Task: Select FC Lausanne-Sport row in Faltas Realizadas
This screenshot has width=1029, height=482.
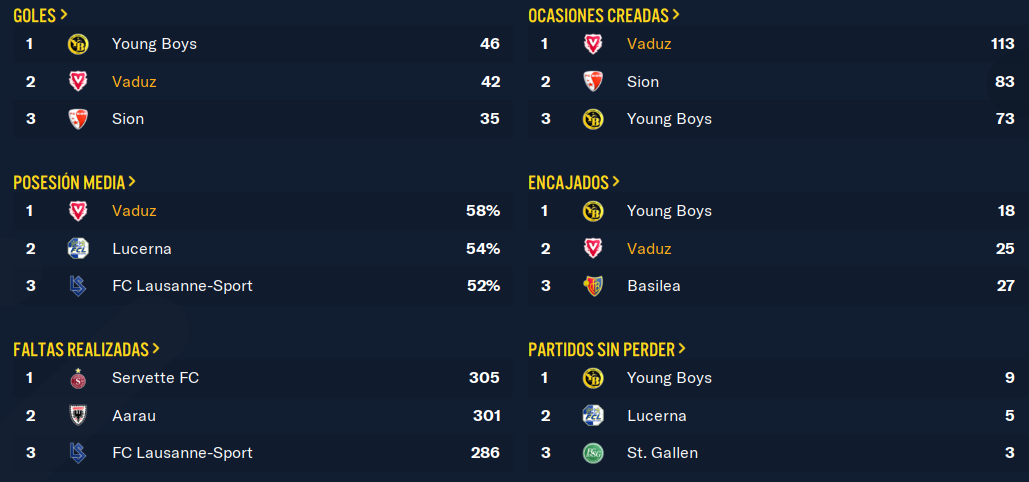Action: coord(263,453)
